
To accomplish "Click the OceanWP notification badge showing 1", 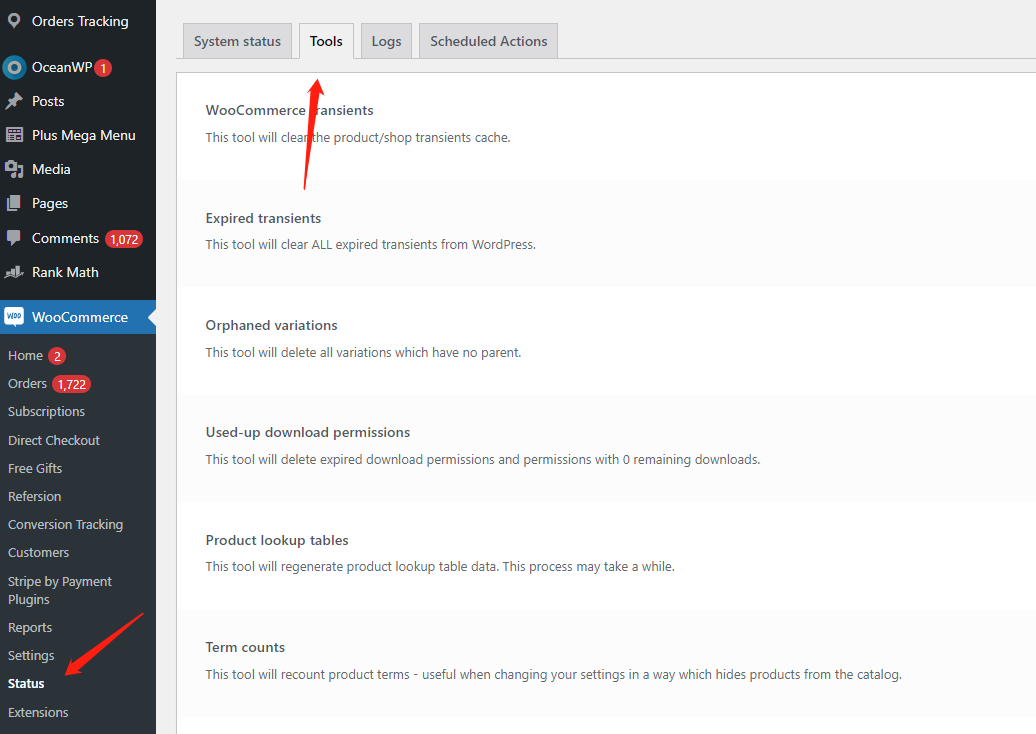I will (103, 68).
